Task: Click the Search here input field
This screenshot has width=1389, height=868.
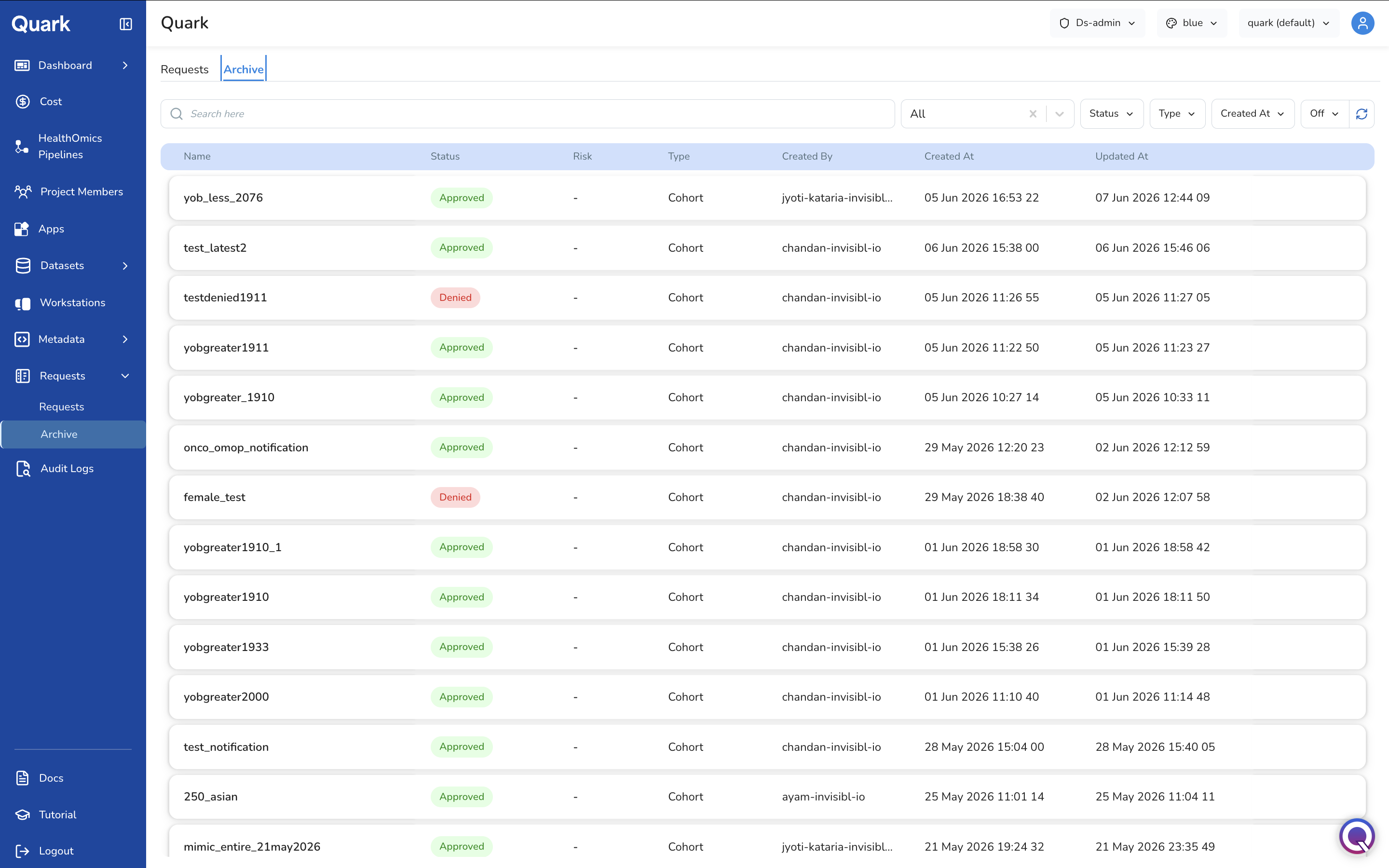Action: (x=528, y=114)
